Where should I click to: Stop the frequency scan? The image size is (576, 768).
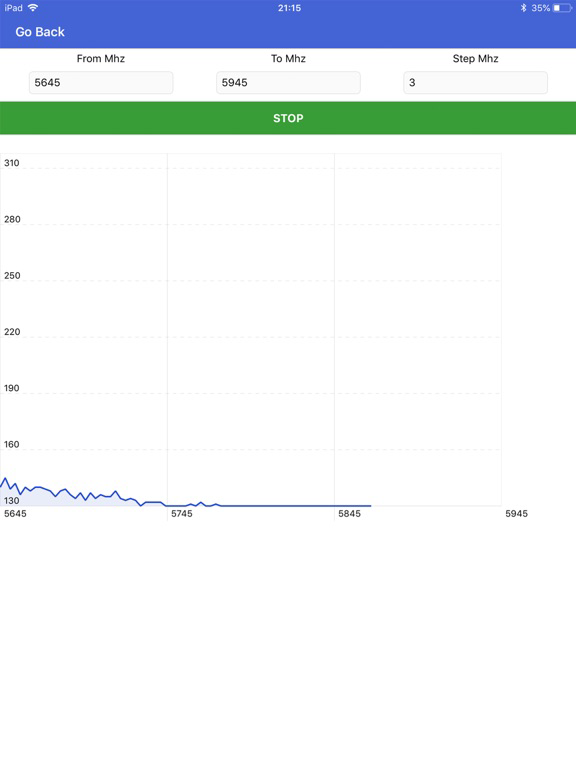(x=288, y=118)
